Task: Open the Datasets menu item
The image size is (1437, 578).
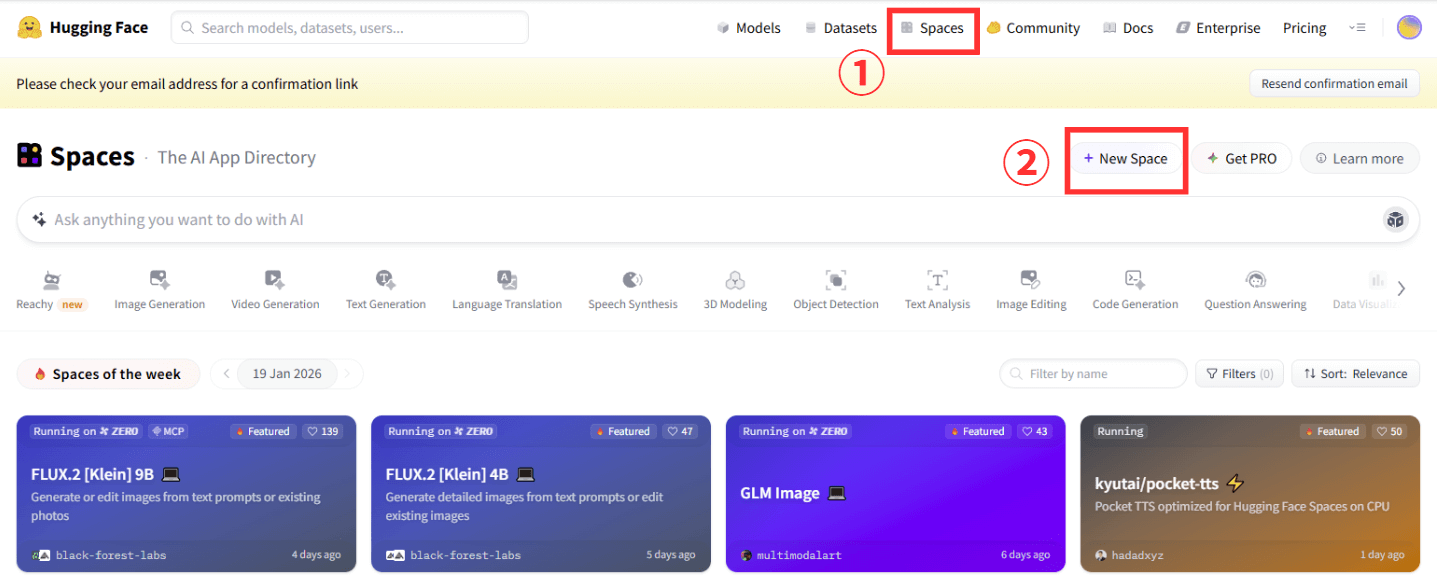Action: click(x=841, y=28)
